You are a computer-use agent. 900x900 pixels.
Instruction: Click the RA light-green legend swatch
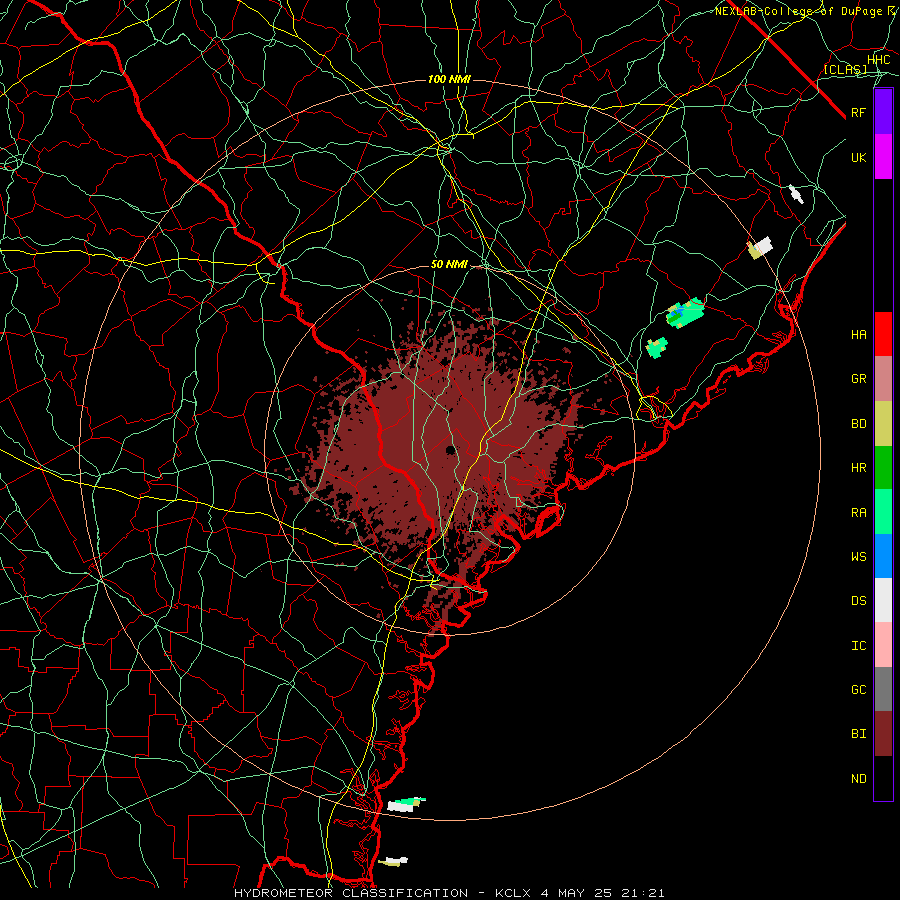883,512
